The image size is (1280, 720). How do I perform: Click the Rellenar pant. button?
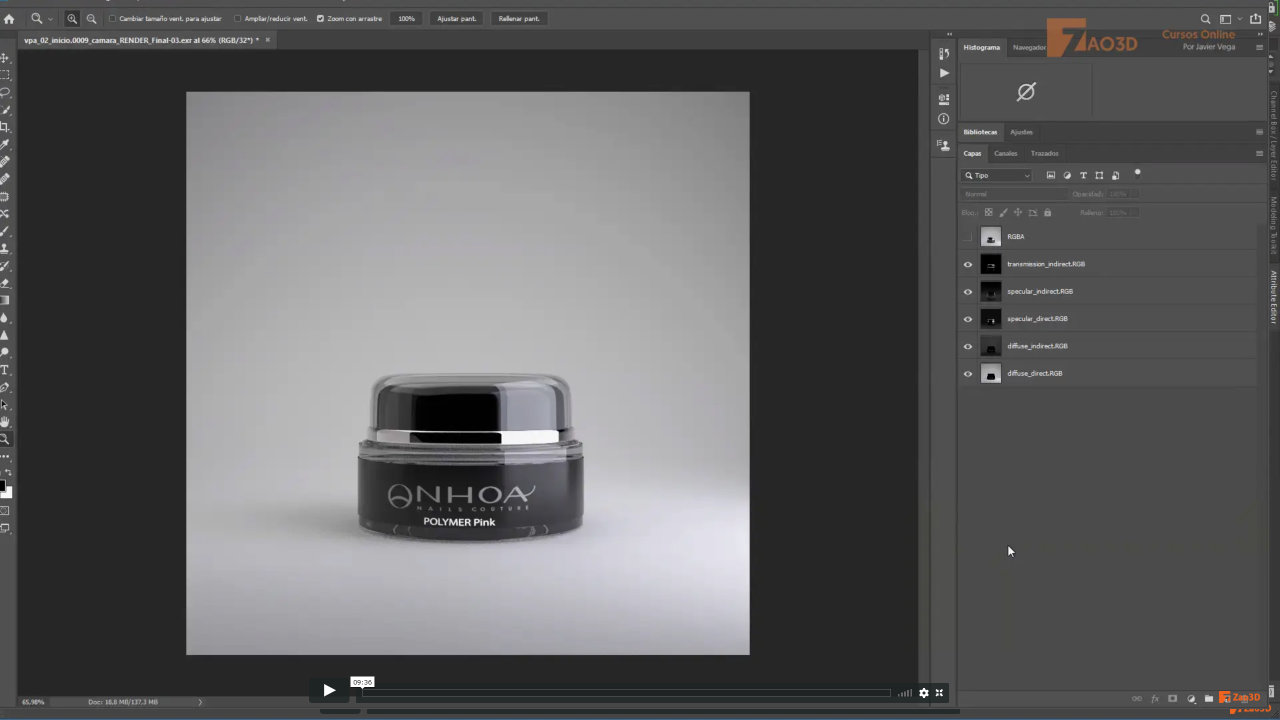[x=519, y=18]
